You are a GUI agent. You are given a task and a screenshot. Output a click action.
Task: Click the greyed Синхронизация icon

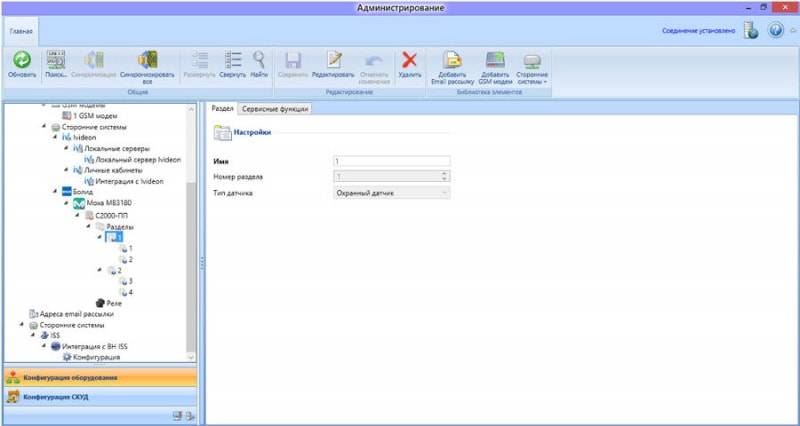[x=94, y=60]
